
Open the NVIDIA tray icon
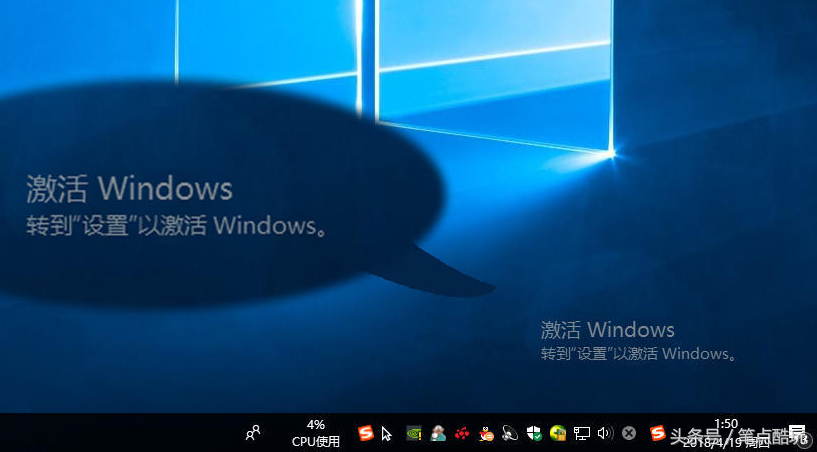(413, 433)
